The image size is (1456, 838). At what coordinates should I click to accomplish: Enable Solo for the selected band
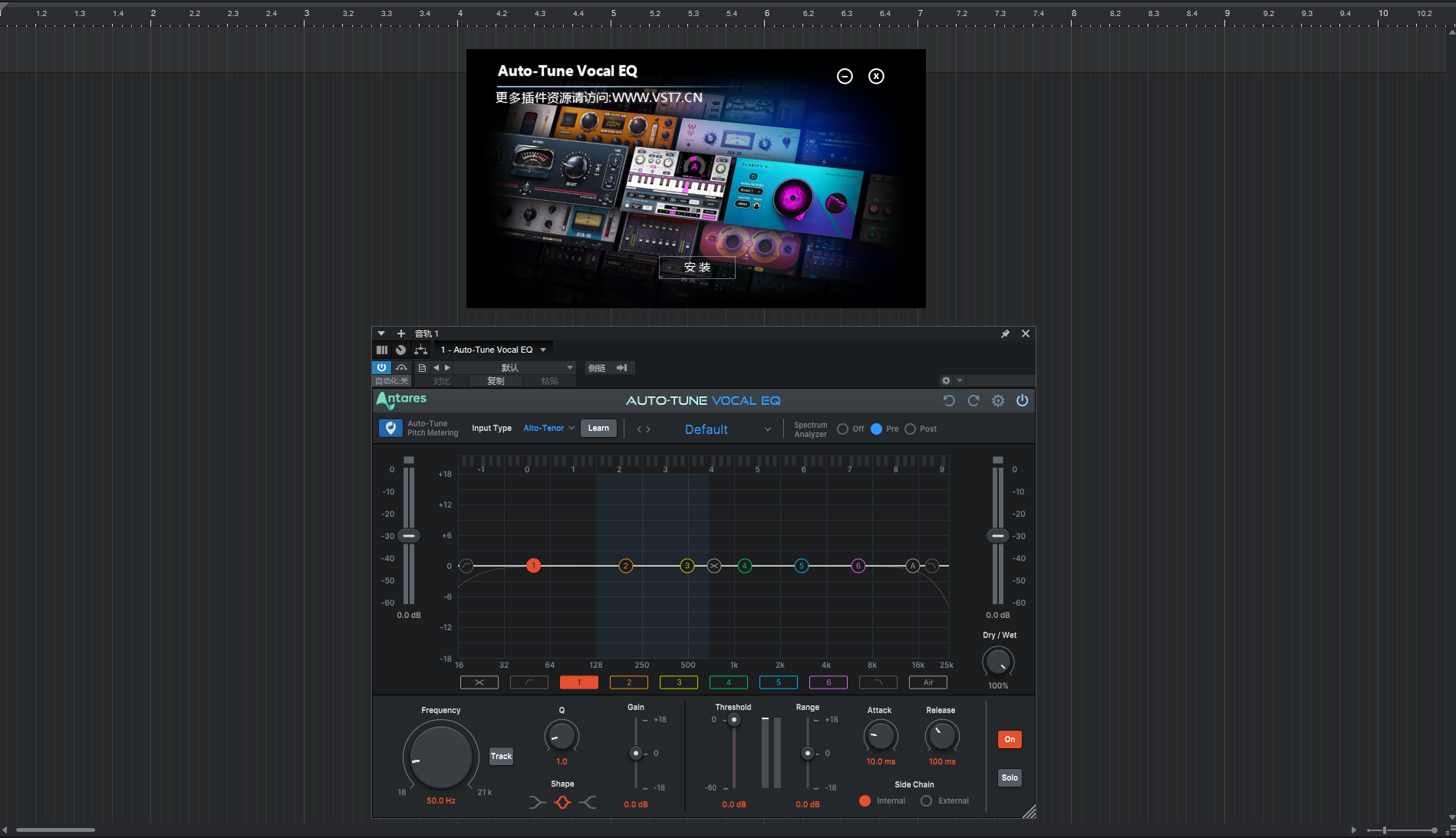click(1009, 777)
